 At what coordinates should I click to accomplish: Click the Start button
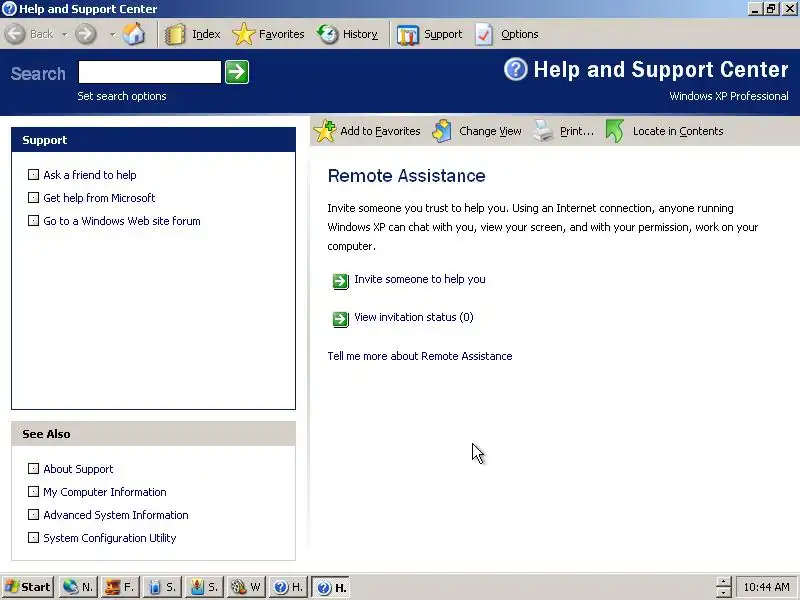(x=28, y=587)
